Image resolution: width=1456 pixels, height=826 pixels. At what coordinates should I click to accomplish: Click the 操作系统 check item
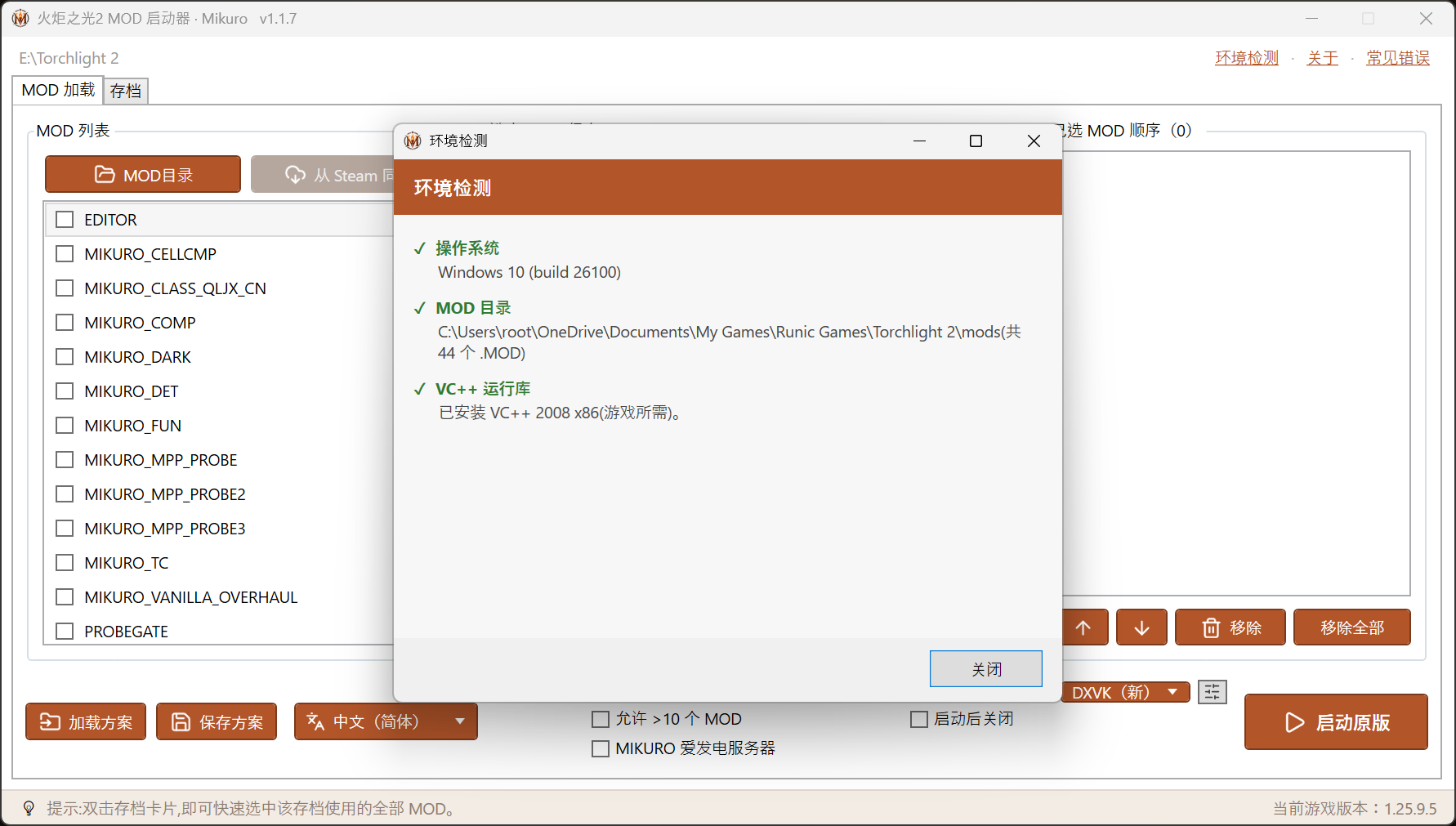click(467, 248)
